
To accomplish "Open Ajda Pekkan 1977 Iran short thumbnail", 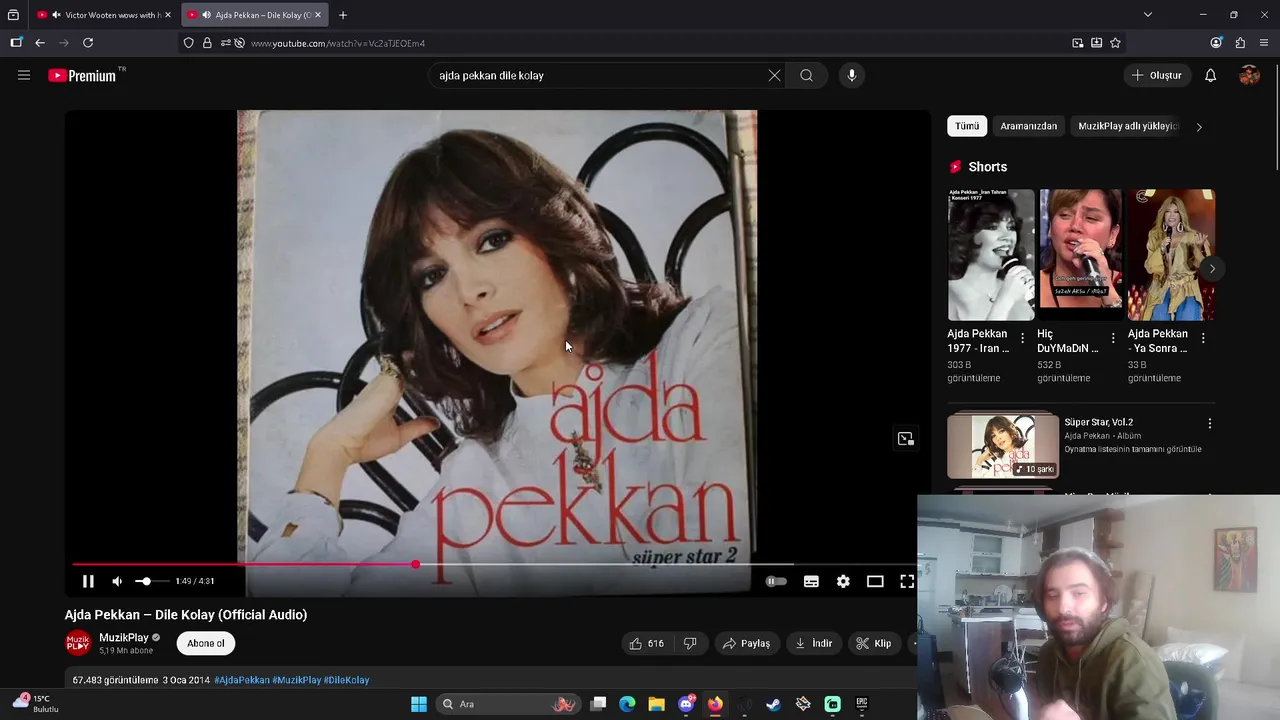I will pos(991,255).
